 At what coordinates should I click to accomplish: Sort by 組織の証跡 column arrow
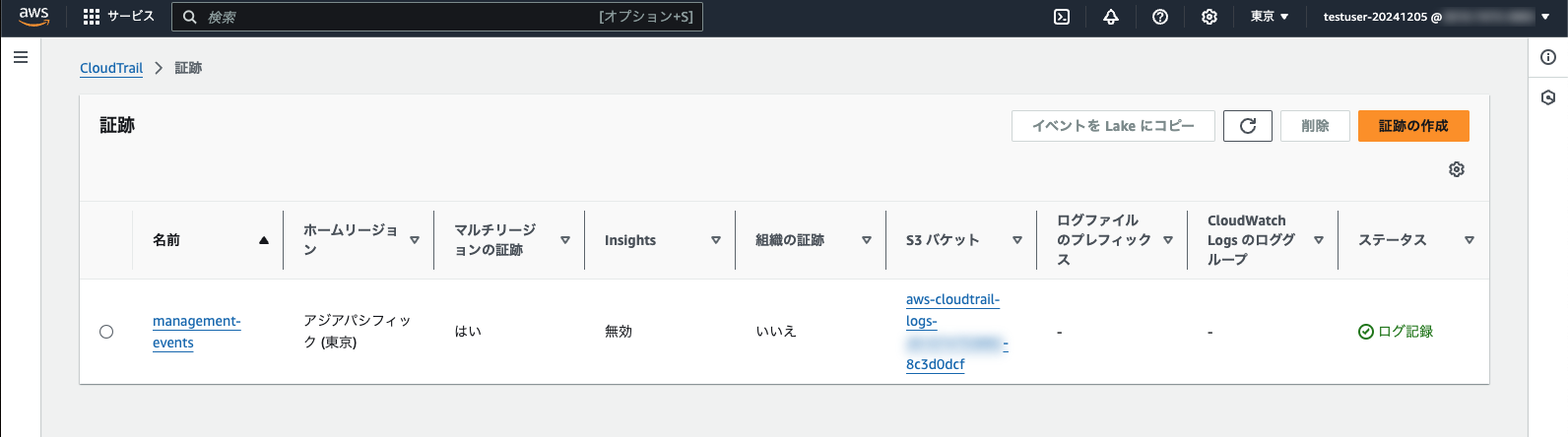pos(867,240)
